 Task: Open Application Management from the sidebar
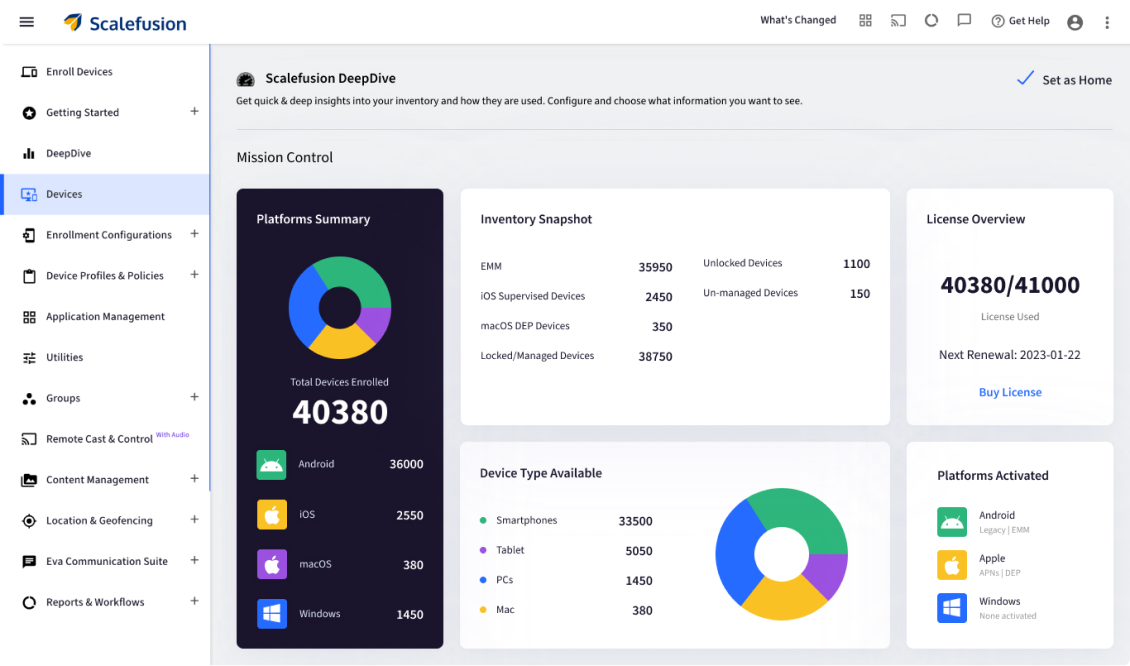pyautogui.click(x=104, y=316)
